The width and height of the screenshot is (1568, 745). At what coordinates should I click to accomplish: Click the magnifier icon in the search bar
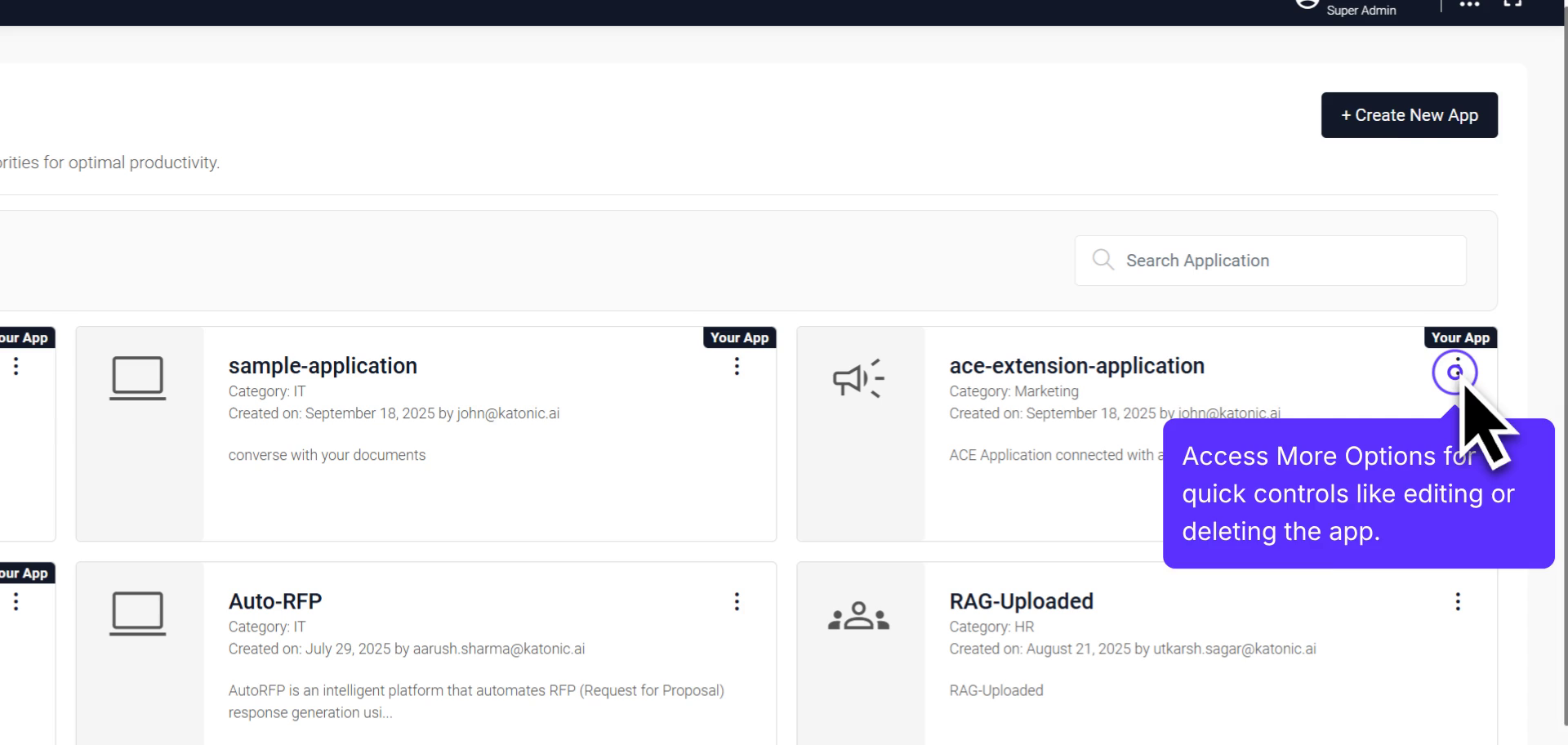point(1102,260)
